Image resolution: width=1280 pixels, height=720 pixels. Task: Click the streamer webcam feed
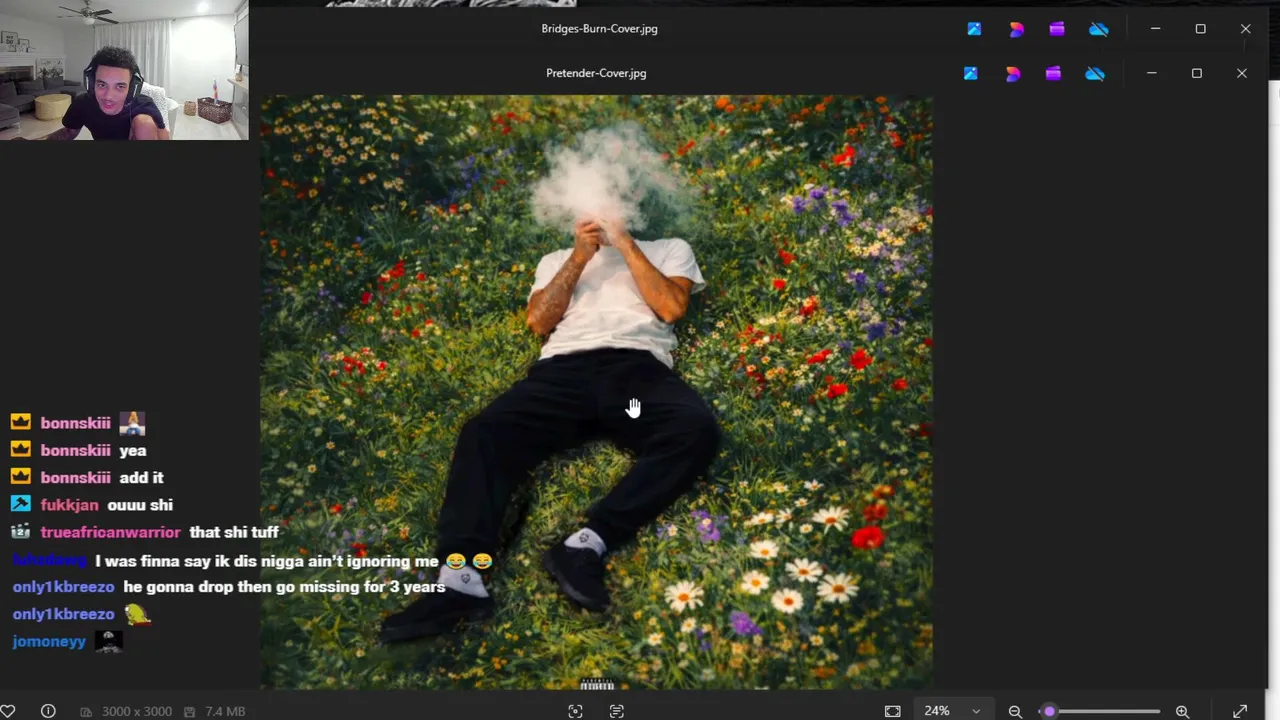pos(124,70)
